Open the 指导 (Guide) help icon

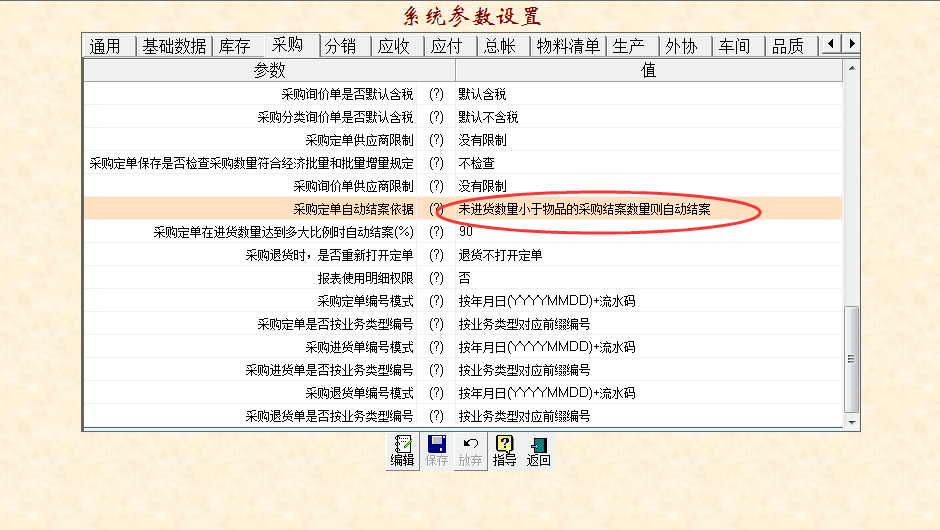pyautogui.click(x=504, y=451)
